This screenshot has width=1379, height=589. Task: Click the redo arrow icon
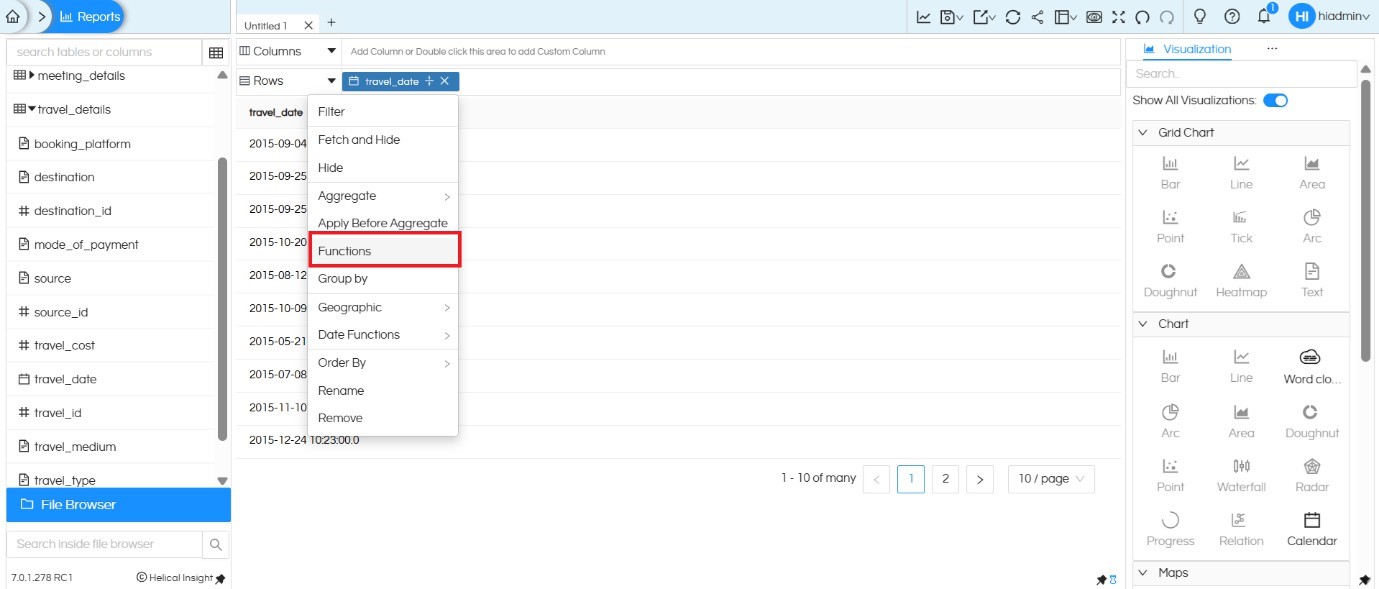pos(1166,17)
